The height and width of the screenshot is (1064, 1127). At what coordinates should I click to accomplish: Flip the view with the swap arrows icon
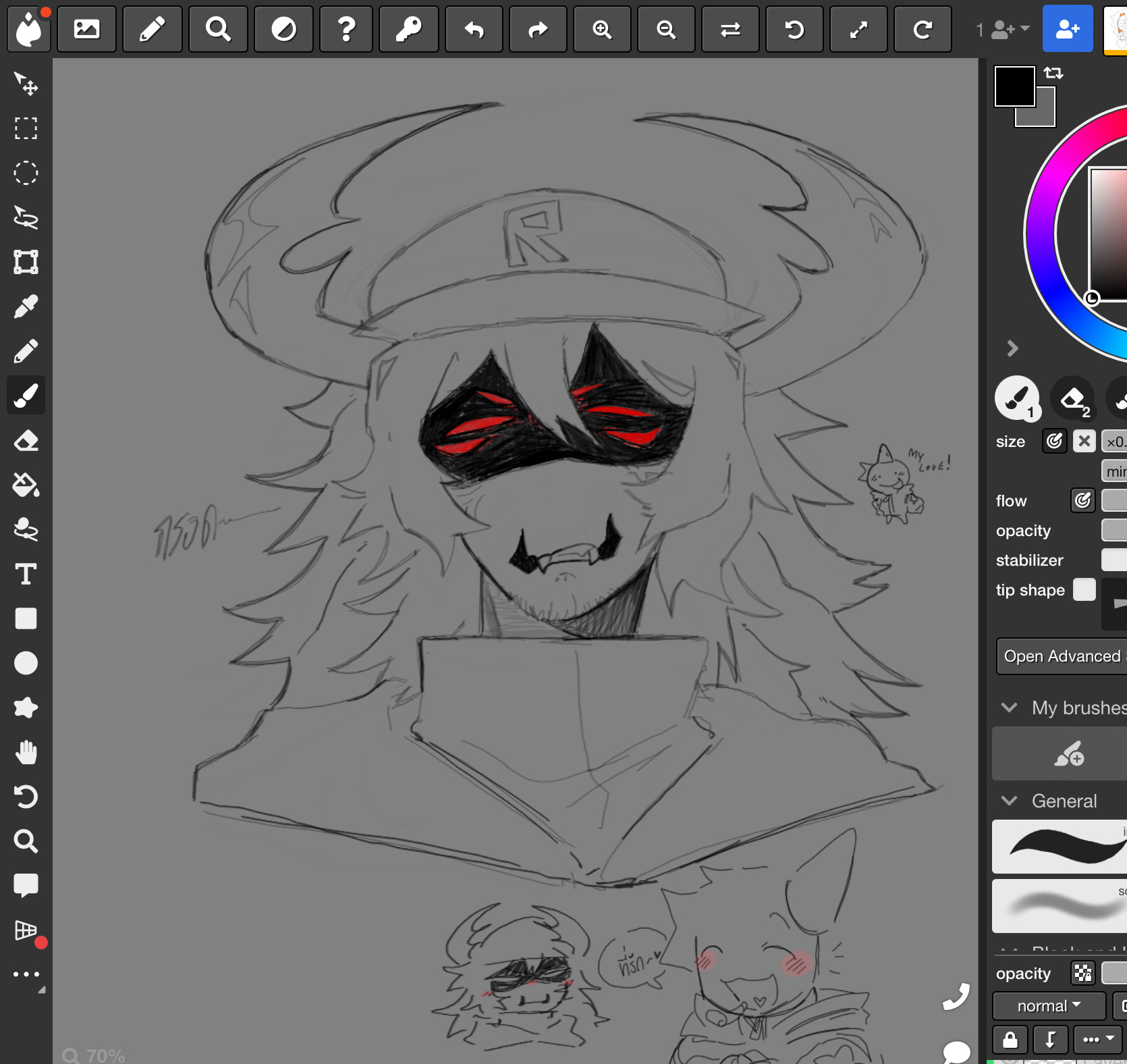pyautogui.click(x=730, y=29)
